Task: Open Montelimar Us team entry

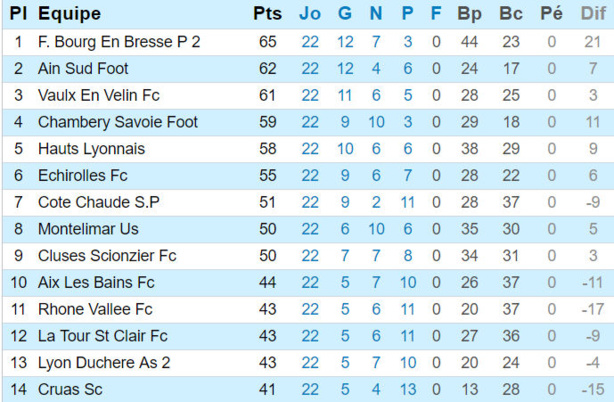Action: (88, 229)
